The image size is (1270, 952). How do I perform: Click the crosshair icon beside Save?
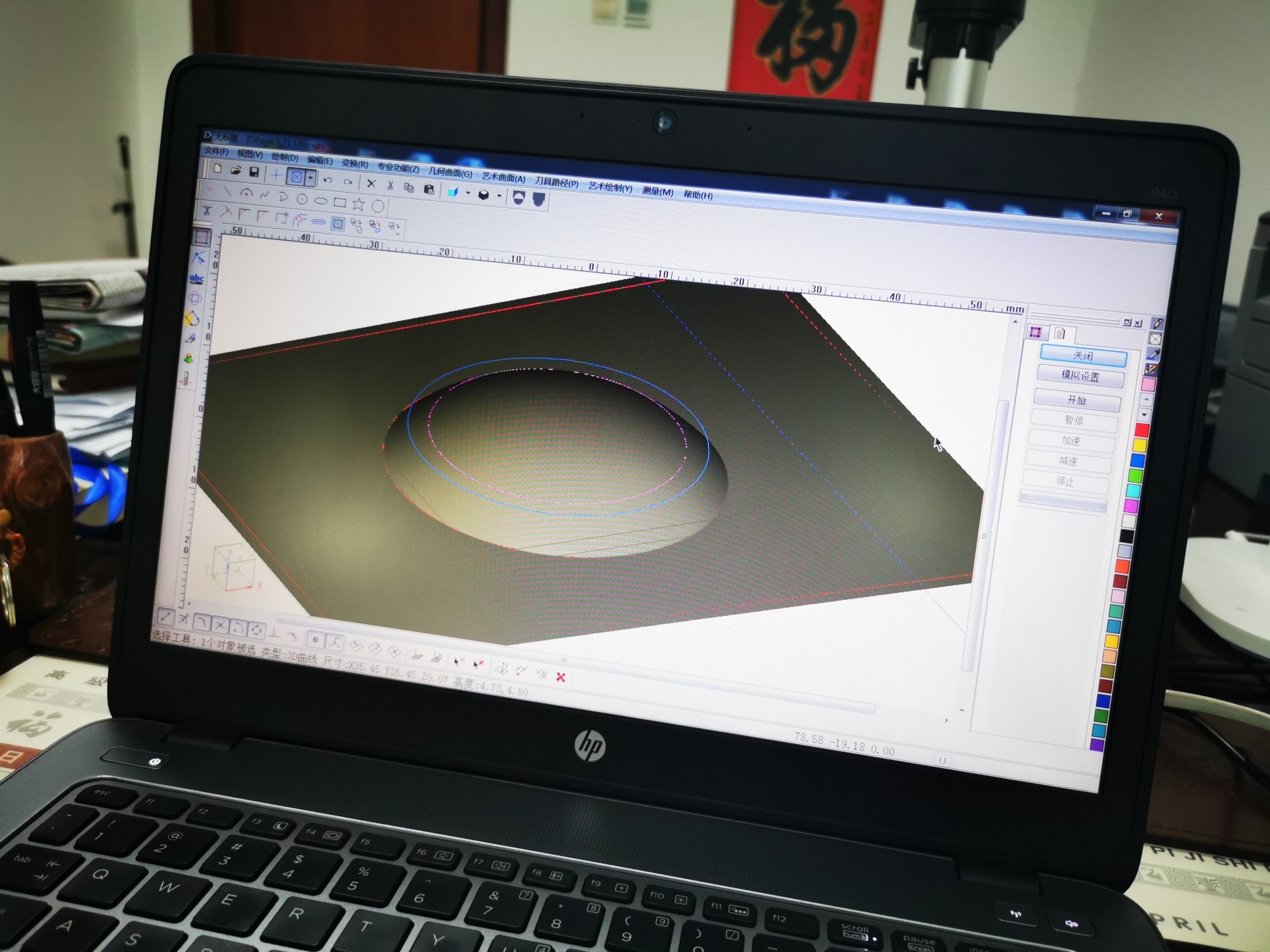(x=276, y=175)
